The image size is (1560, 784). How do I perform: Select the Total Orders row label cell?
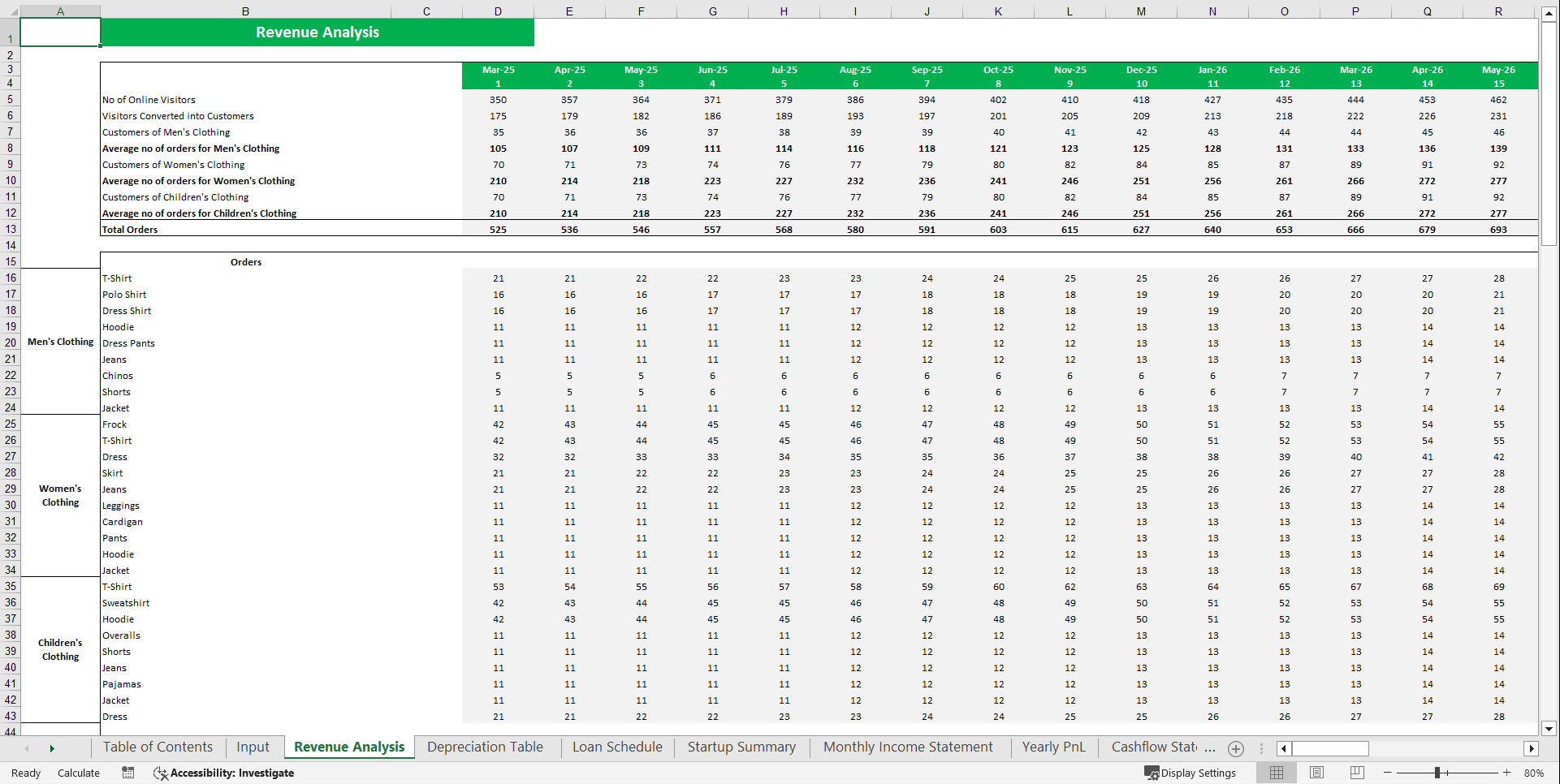(x=132, y=229)
